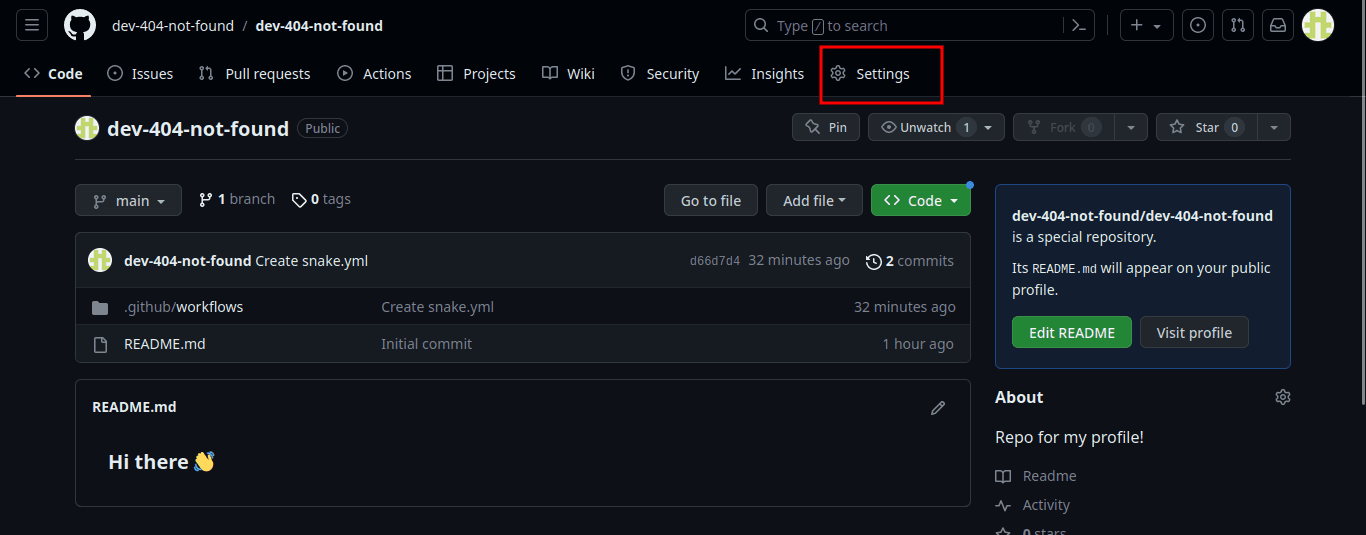Screen dimensions: 1366x535
Task: Expand the dropdown arrow next to Star
Action: coord(1273,127)
